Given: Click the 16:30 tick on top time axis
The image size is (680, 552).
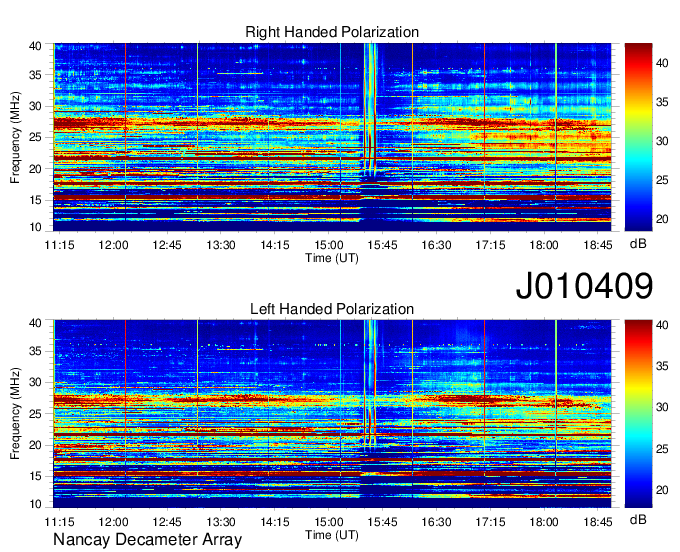Looking at the screenshot, I should point(436,245).
